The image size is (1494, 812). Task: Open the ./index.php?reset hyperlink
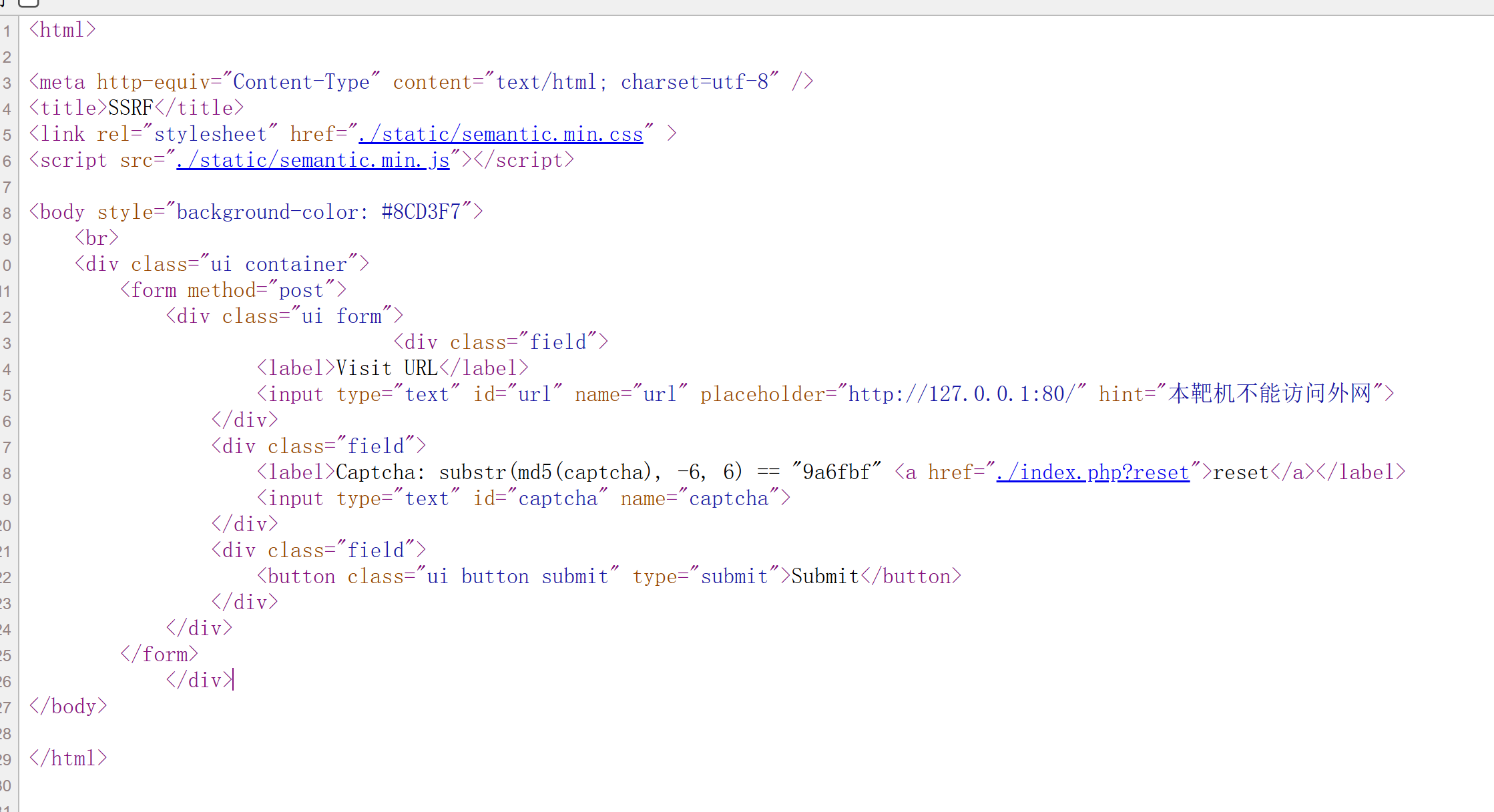coord(1093,472)
